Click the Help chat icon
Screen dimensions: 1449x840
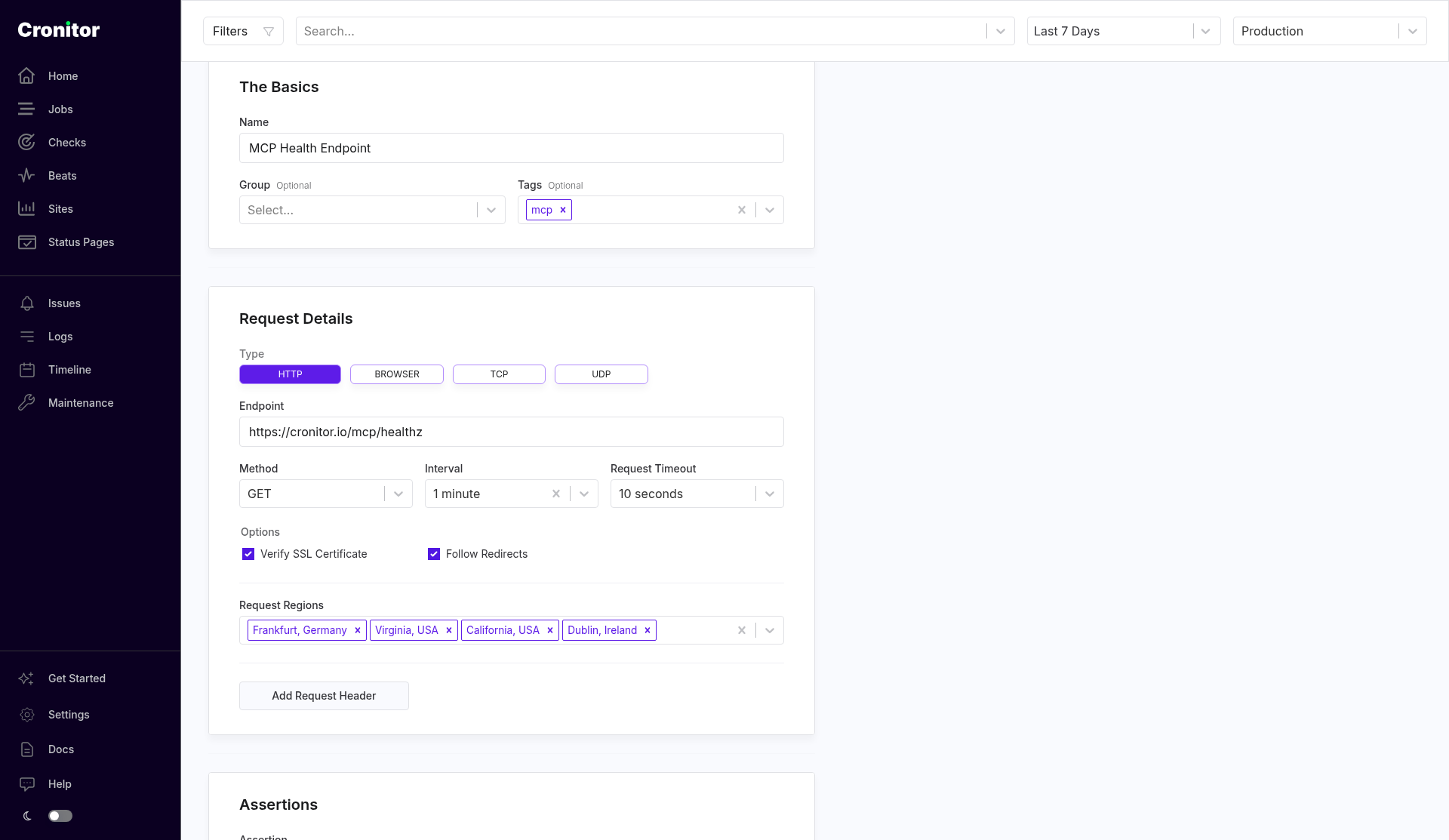[x=26, y=784]
